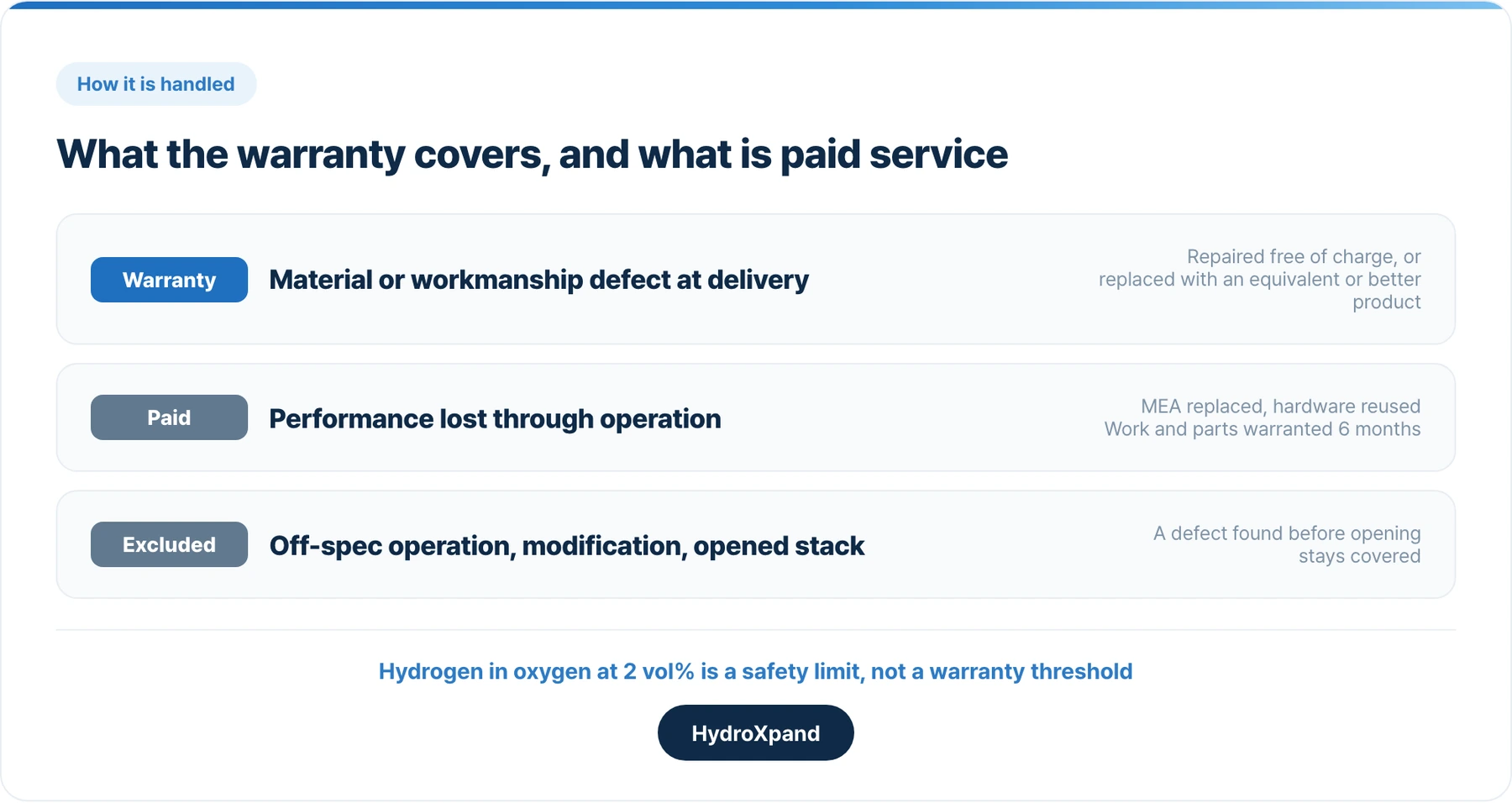Image resolution: width=1512 pixels, height=803 pixels.
Task: Select the Excluded badge
Action: [x=169, y=544]
